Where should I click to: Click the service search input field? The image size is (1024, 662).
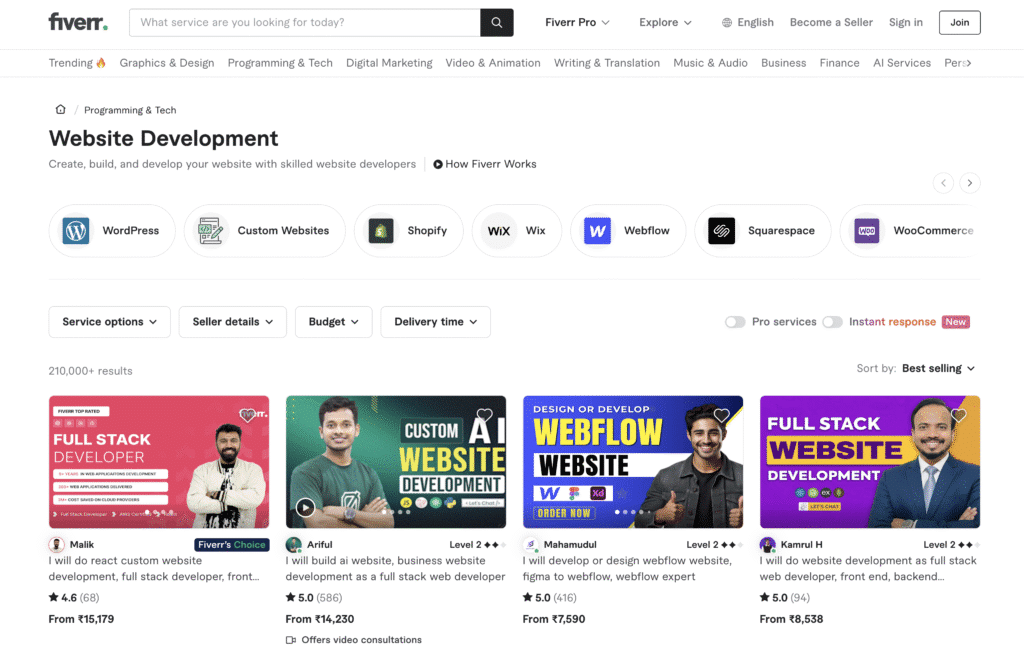[x=305, y=22]
